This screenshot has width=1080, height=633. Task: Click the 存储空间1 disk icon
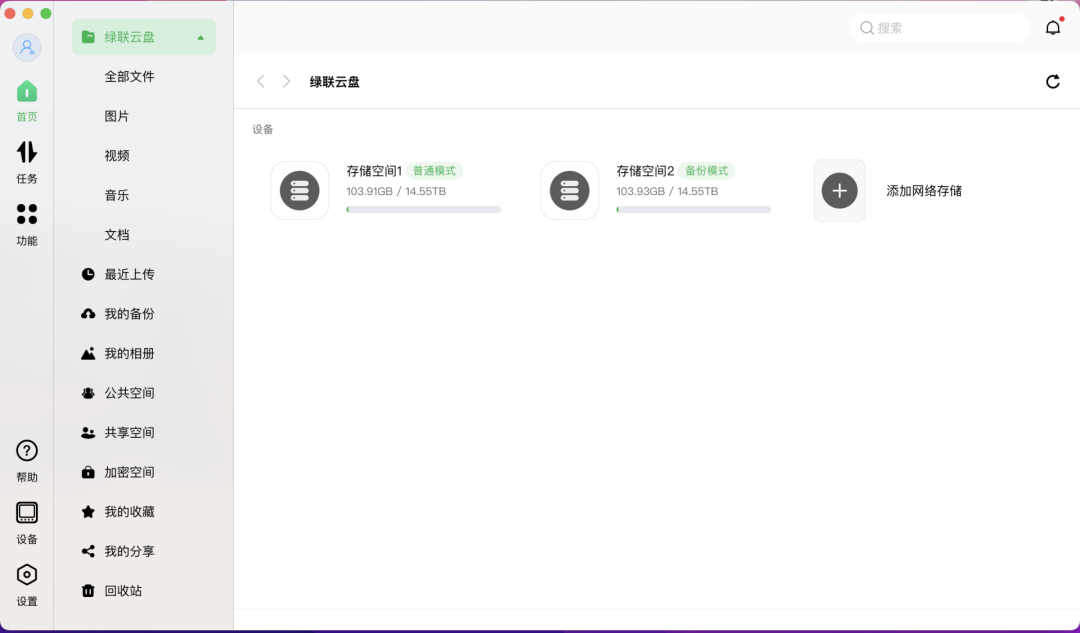click(300, 191)
